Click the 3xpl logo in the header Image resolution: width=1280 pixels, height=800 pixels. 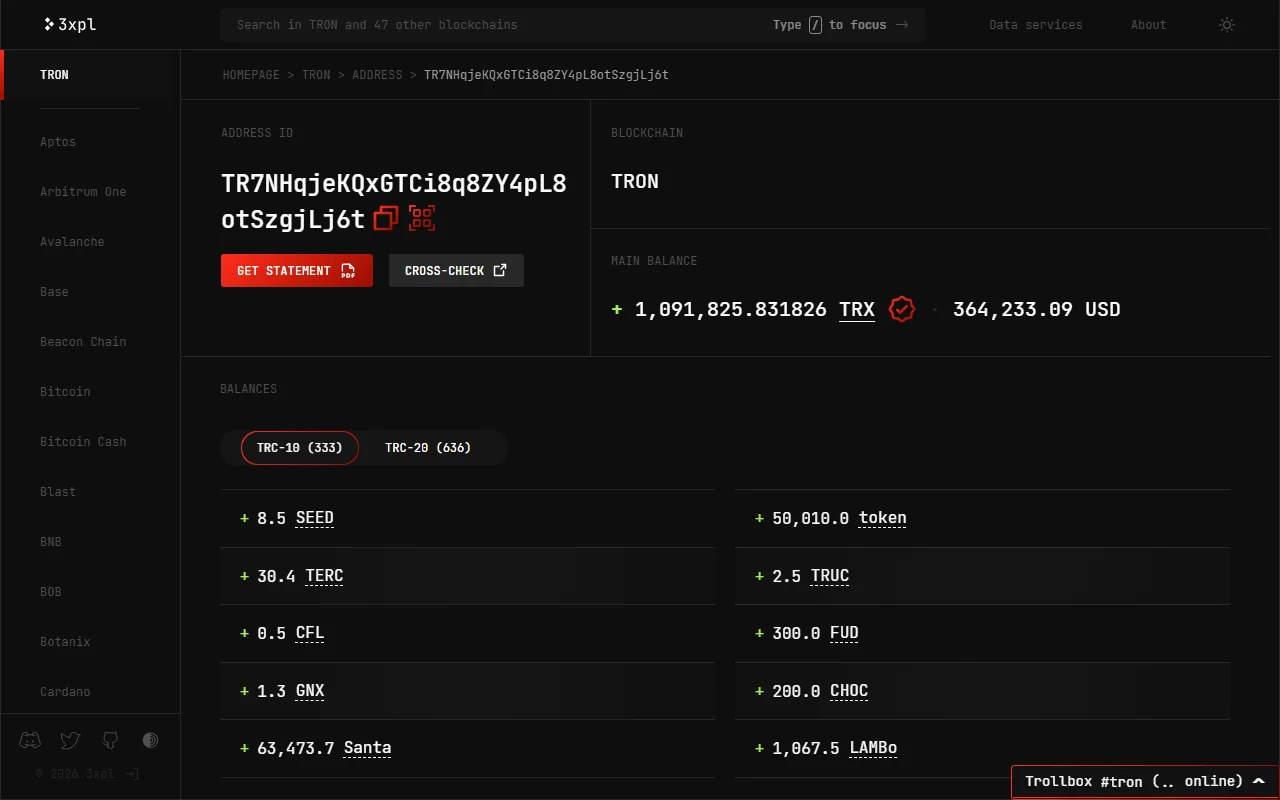[x=70, y=24]
